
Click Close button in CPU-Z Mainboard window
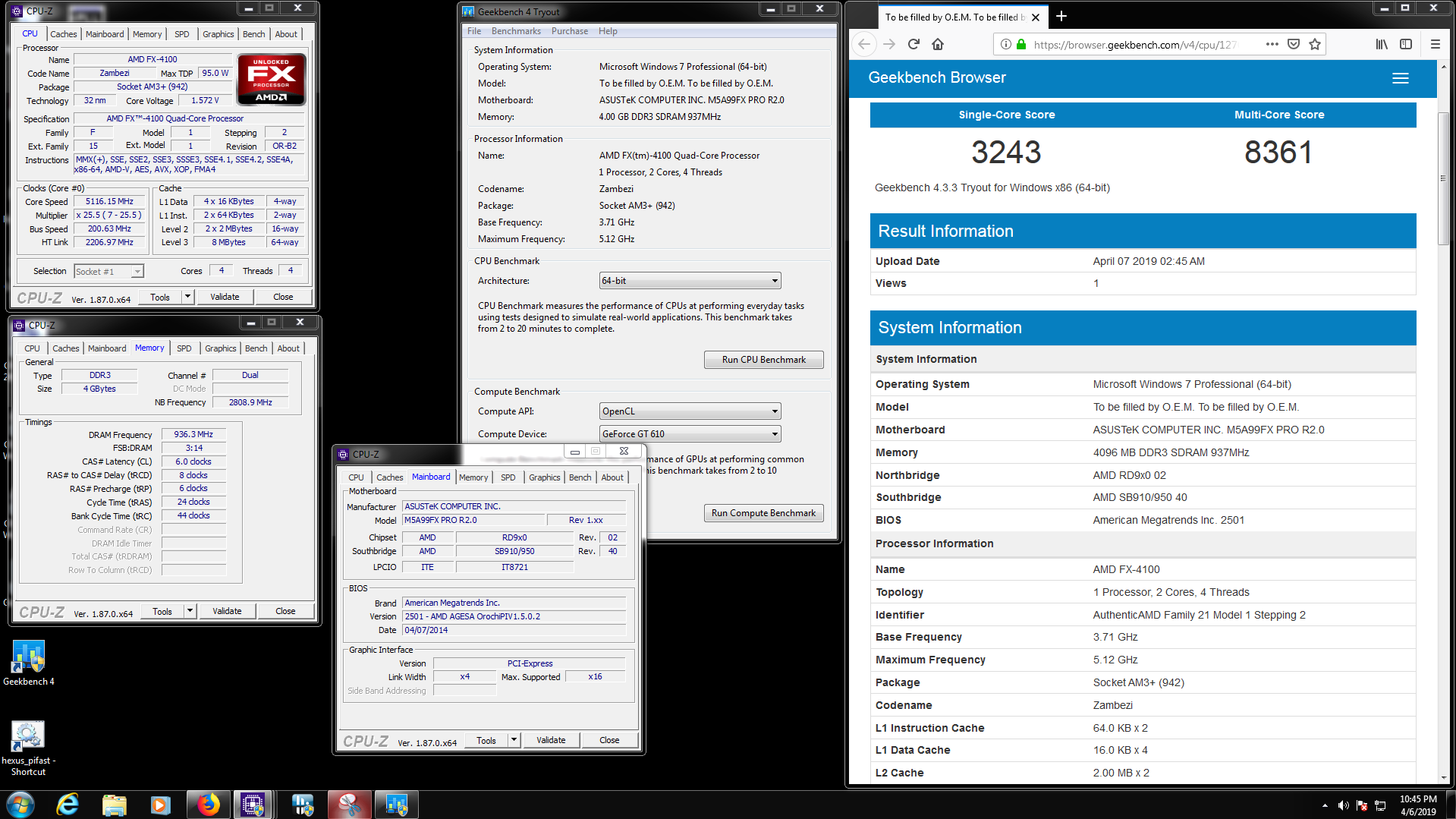tap(609, 740)
